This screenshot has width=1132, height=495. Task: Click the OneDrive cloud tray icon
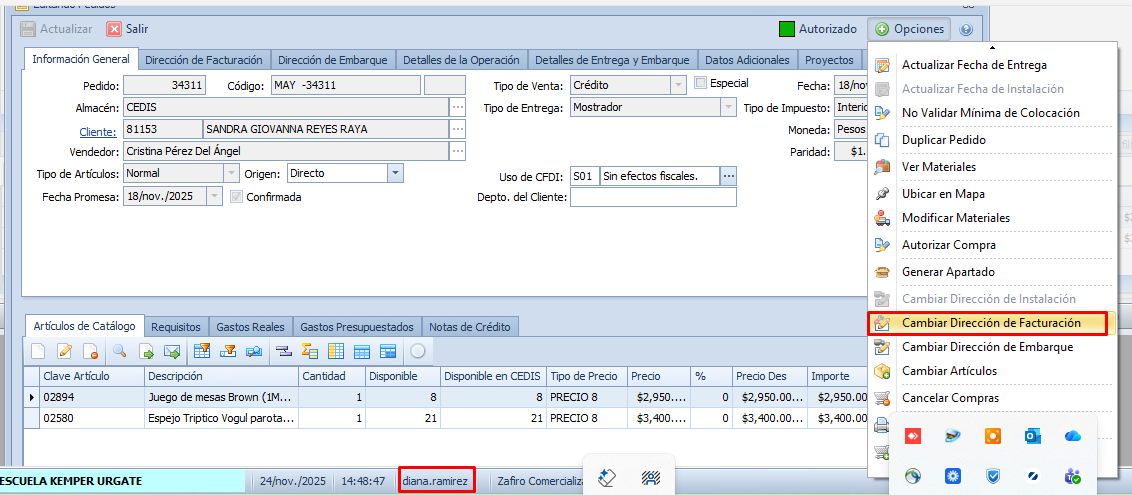point(1073,436)
